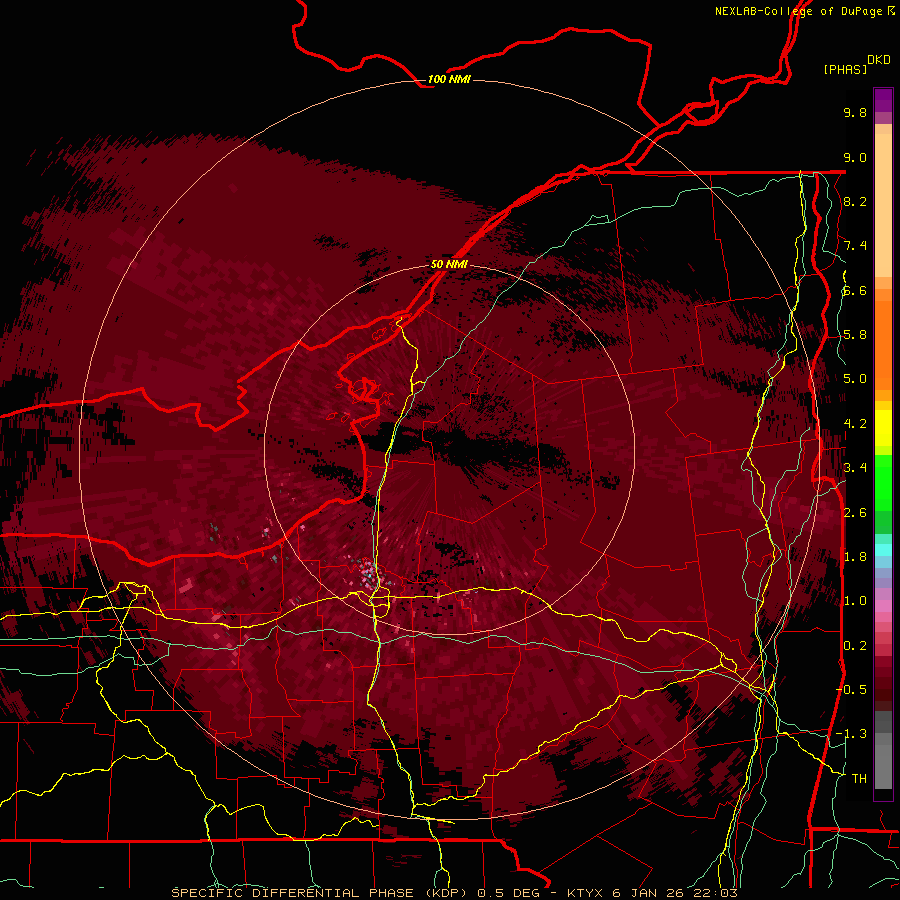900x900 pixels.
Task: Click the 5.0 legend value
Action: coord(855,379)
